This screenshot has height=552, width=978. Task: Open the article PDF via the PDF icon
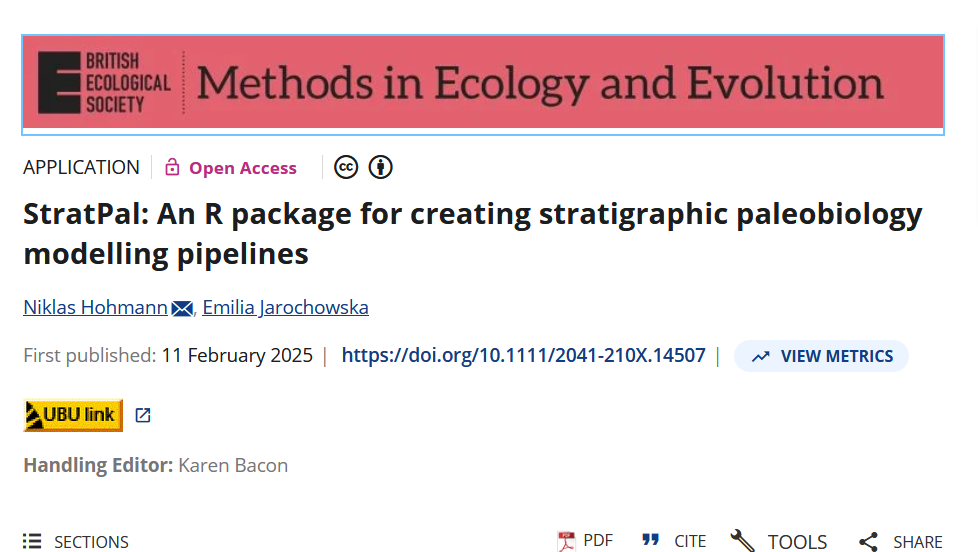567,541
